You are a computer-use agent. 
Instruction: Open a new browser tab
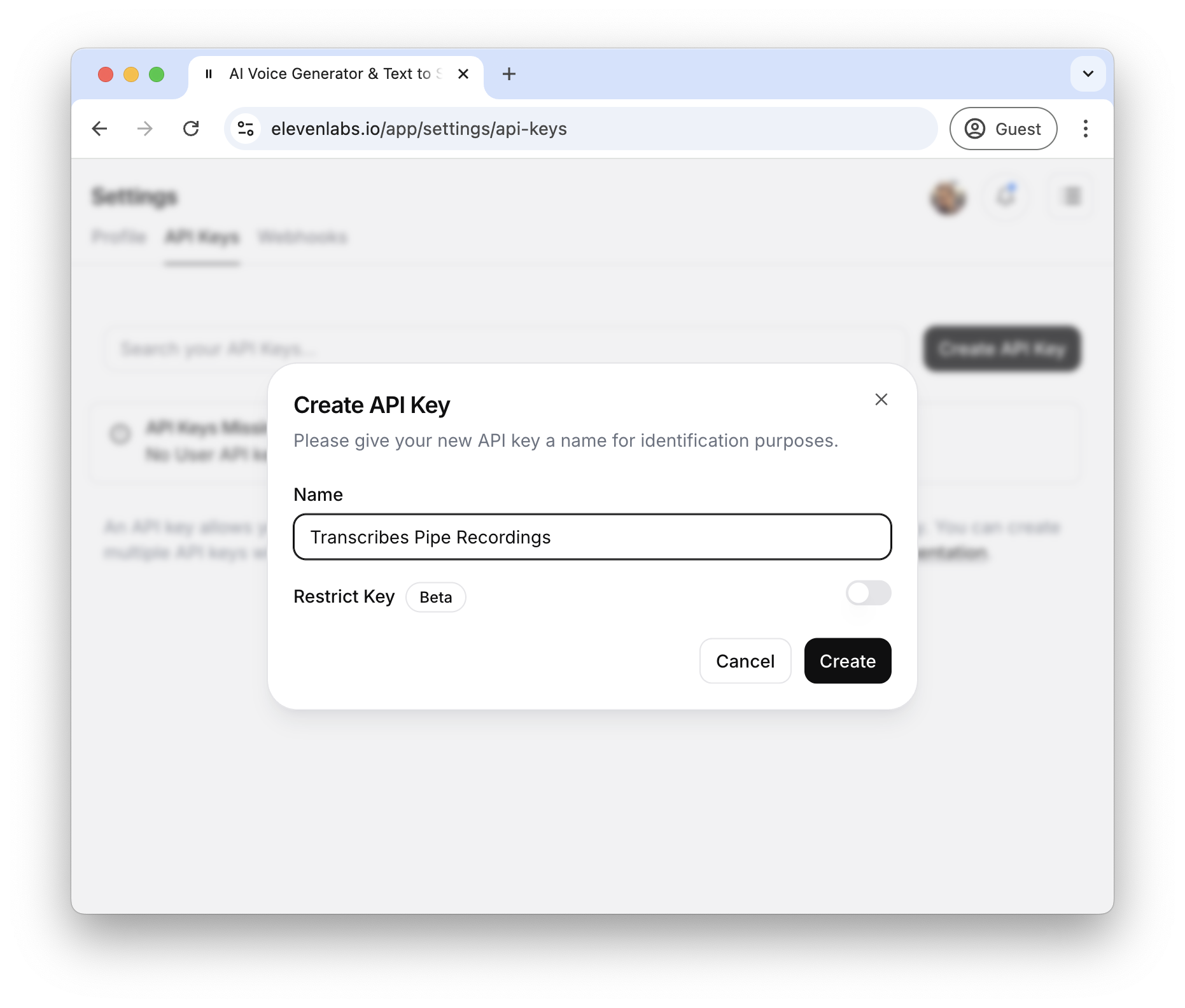pos(508,74)
